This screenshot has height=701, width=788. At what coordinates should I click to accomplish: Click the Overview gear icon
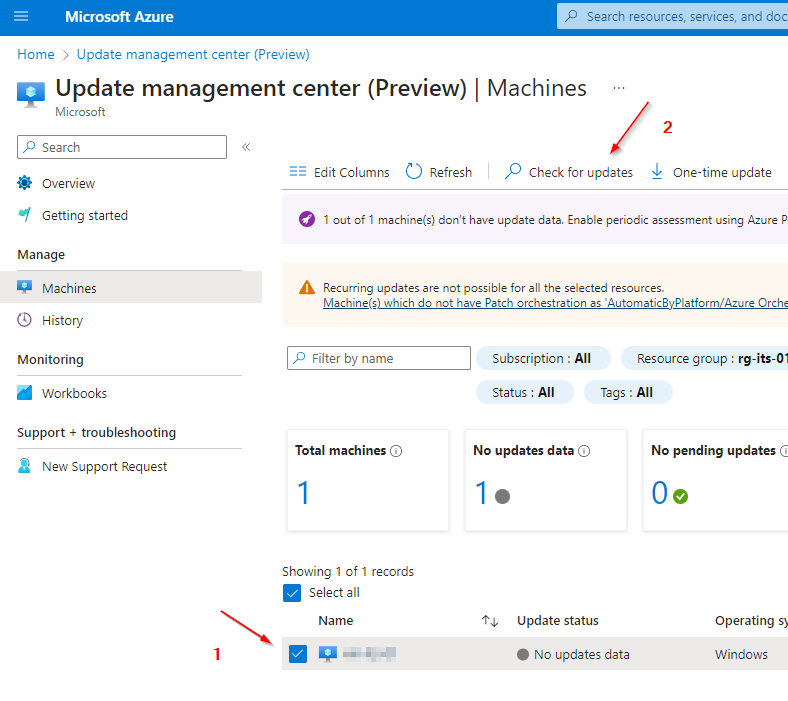pyautogui.click(x=24, y=183)
